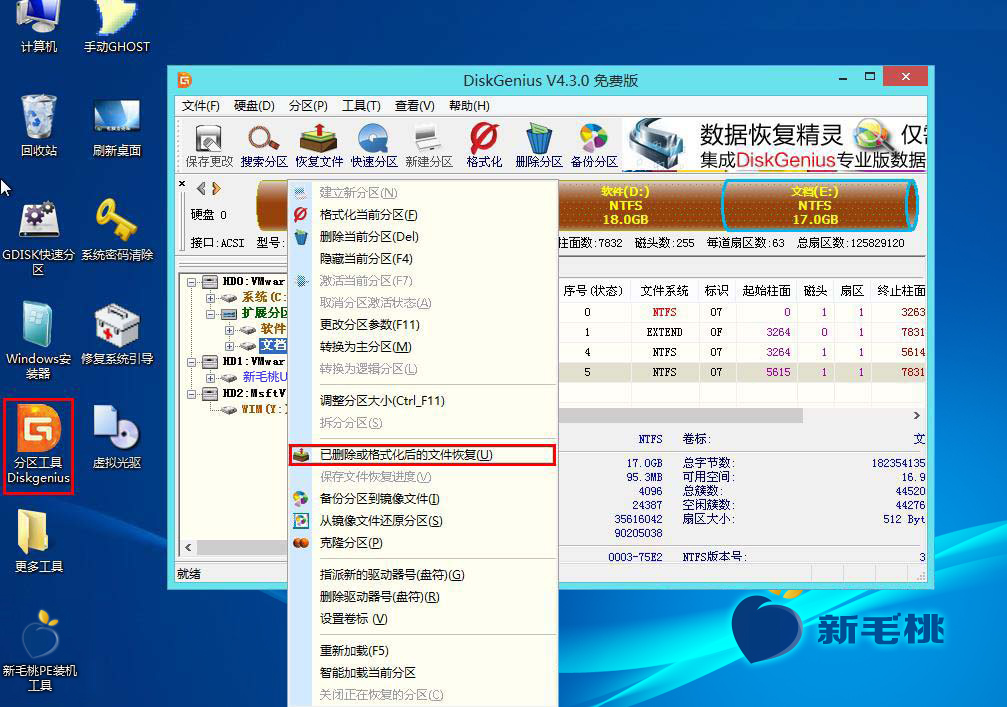Collapse the HD1 disk tree node
The image size is (1007, 707).
[x=191, y=362]
